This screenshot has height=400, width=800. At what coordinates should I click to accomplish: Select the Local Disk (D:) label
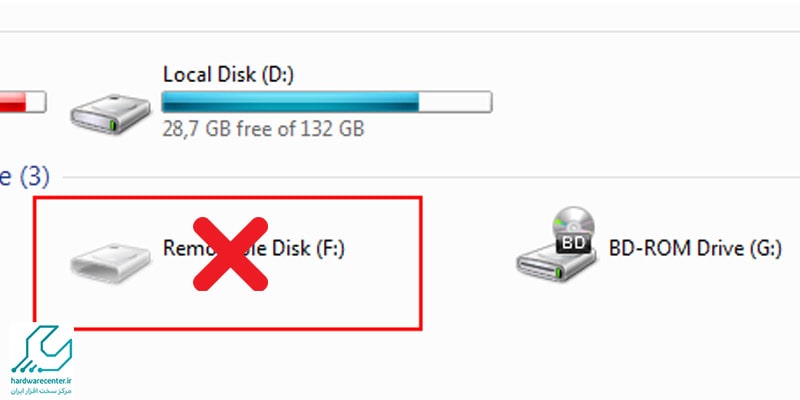point(228,74)
